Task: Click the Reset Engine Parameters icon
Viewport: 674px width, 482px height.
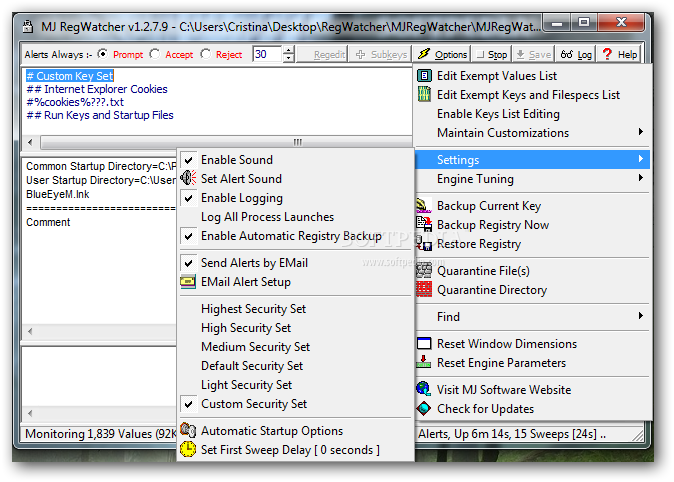Action: (424, 362)
